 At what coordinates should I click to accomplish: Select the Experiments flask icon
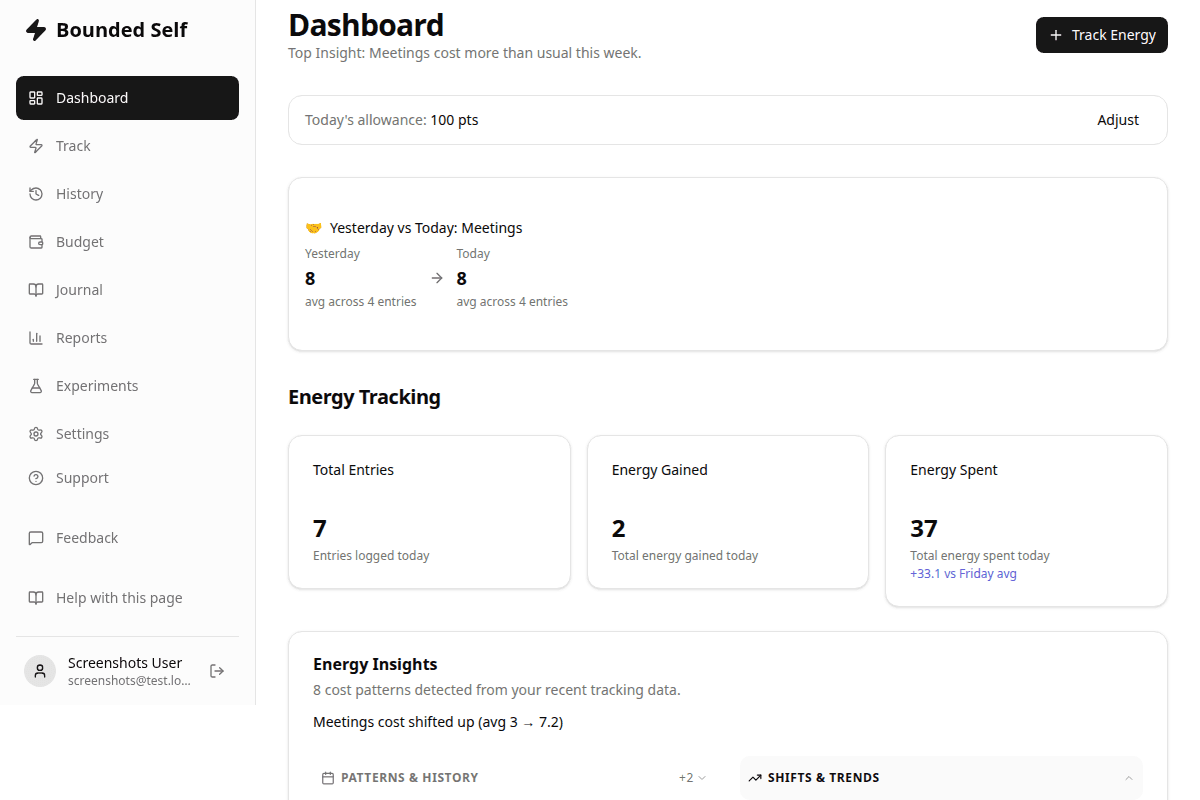click(x=36, y=385)
